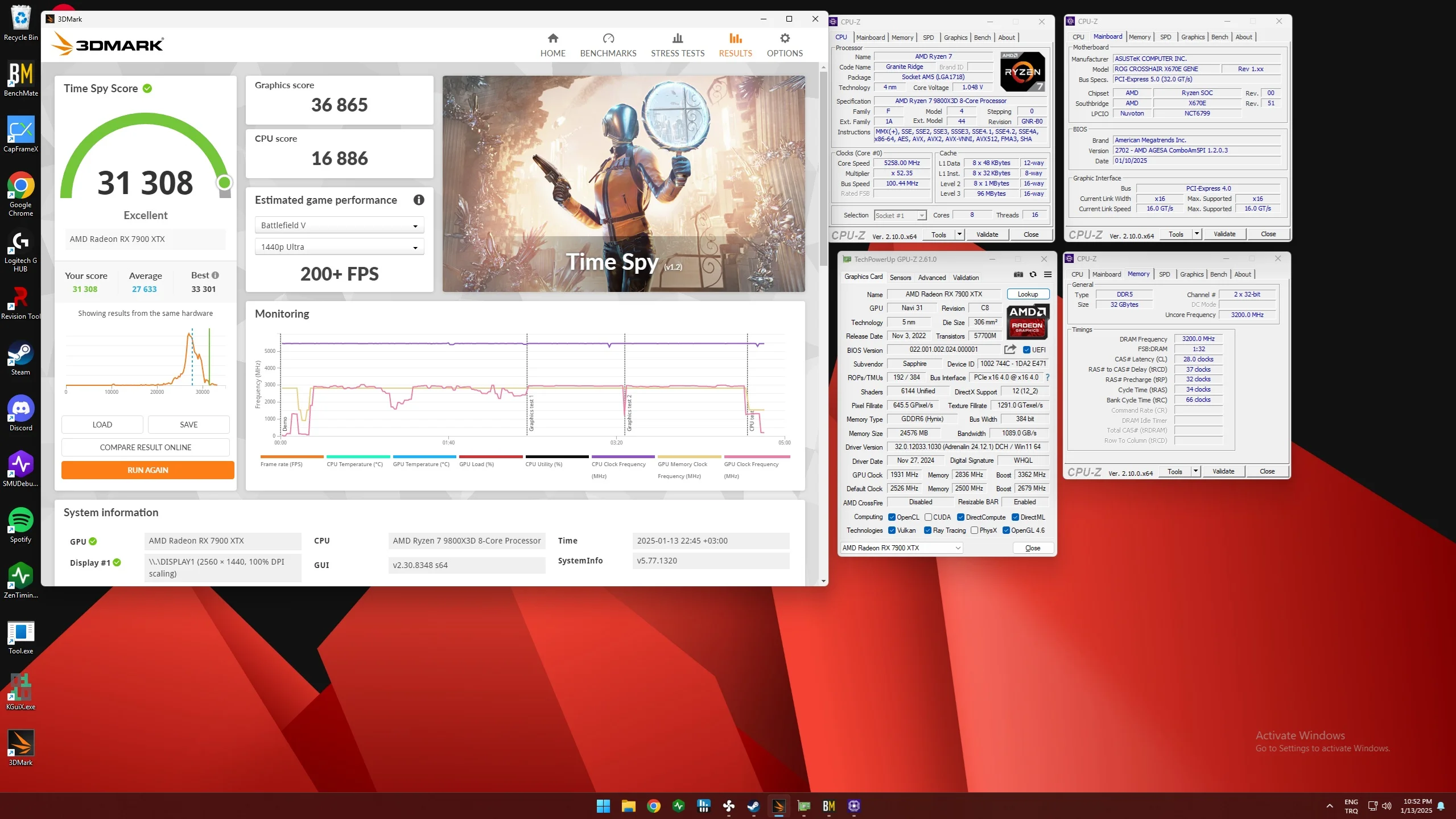Open Discord desktop shortcut
Screen dimensions: 1456x819
[21, 414]
